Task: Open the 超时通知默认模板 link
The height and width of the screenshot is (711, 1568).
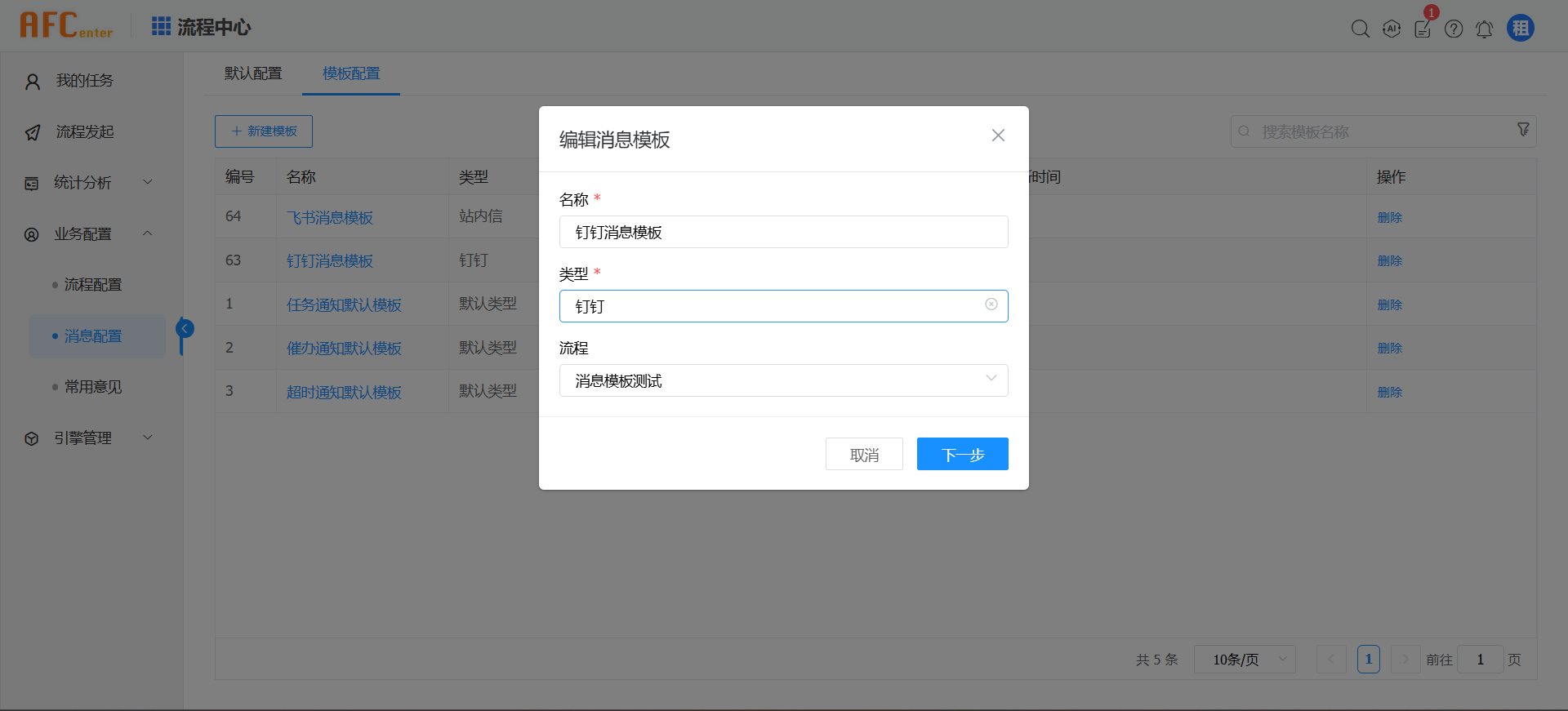Action: tap(344, 393)
